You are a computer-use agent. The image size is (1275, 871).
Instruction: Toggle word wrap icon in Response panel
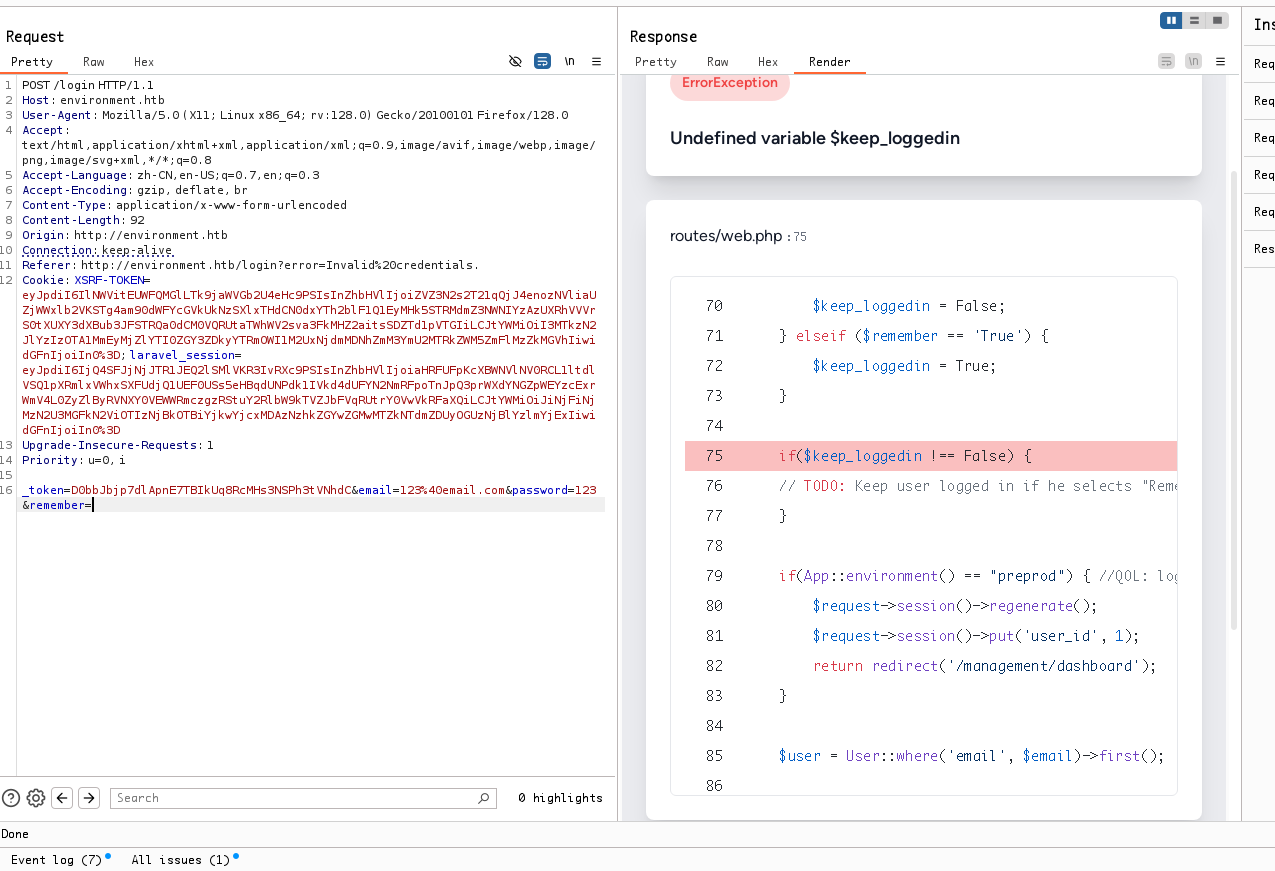pos(1166,61)
